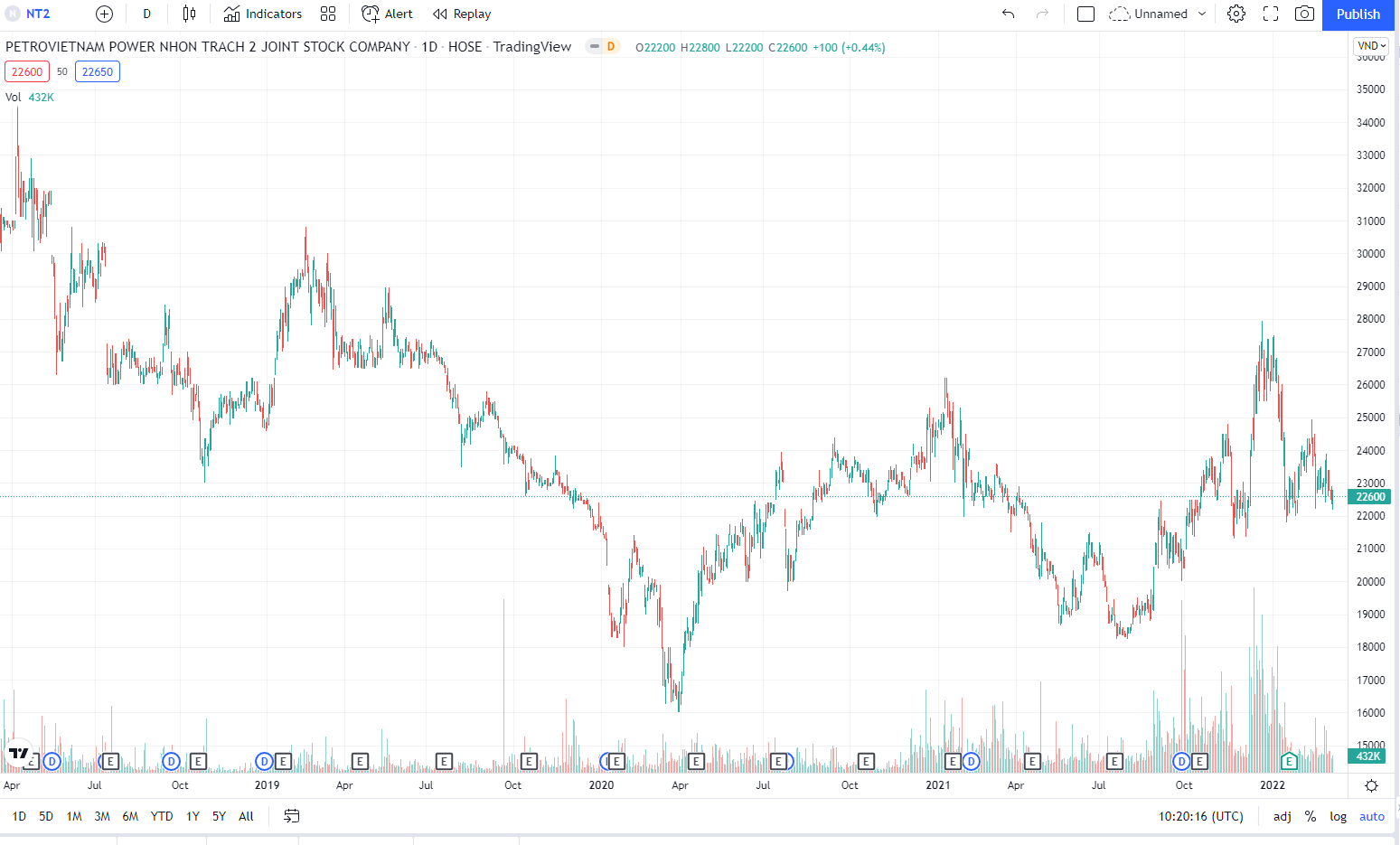
Task: Click the TradingView logo on the chart
Action: [19, 752]
